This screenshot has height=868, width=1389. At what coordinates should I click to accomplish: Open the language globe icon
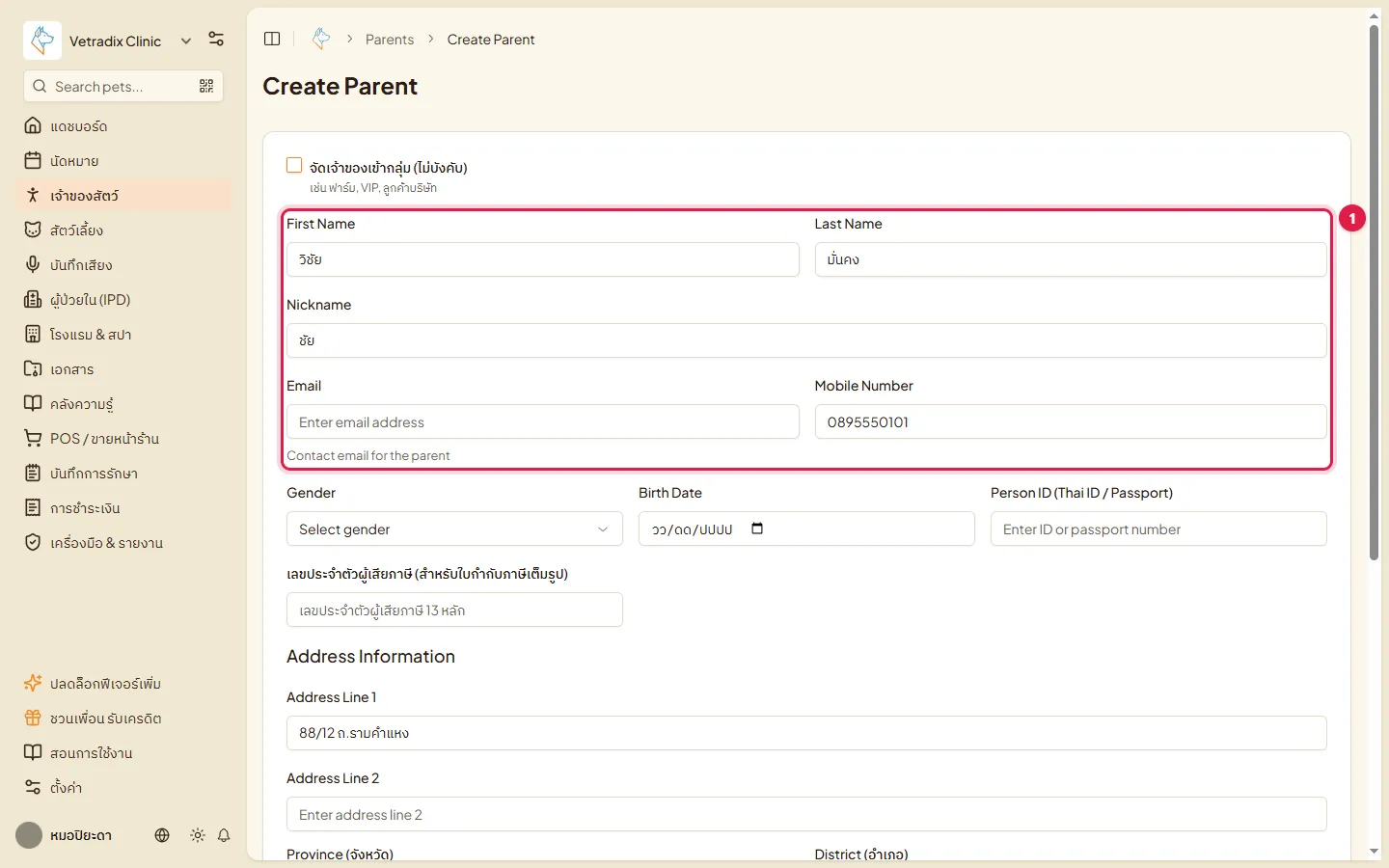(162, 835)
